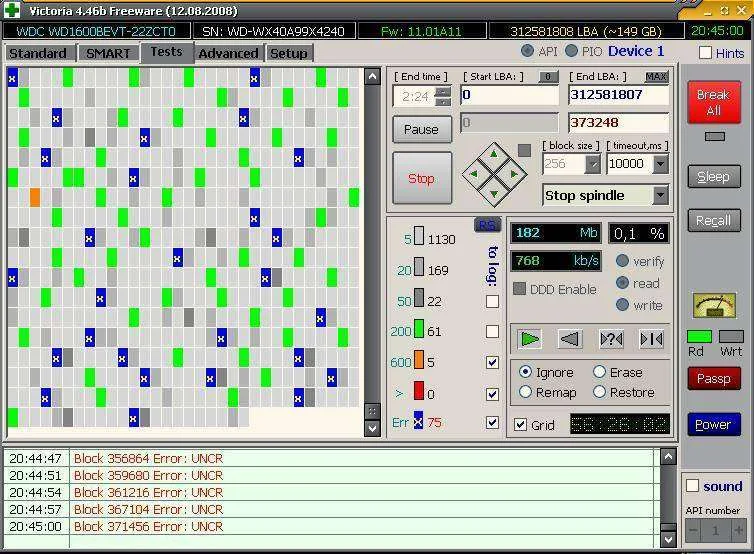
Task: Open the Stop spindle dropdown
Action: [x=661, y=195]
